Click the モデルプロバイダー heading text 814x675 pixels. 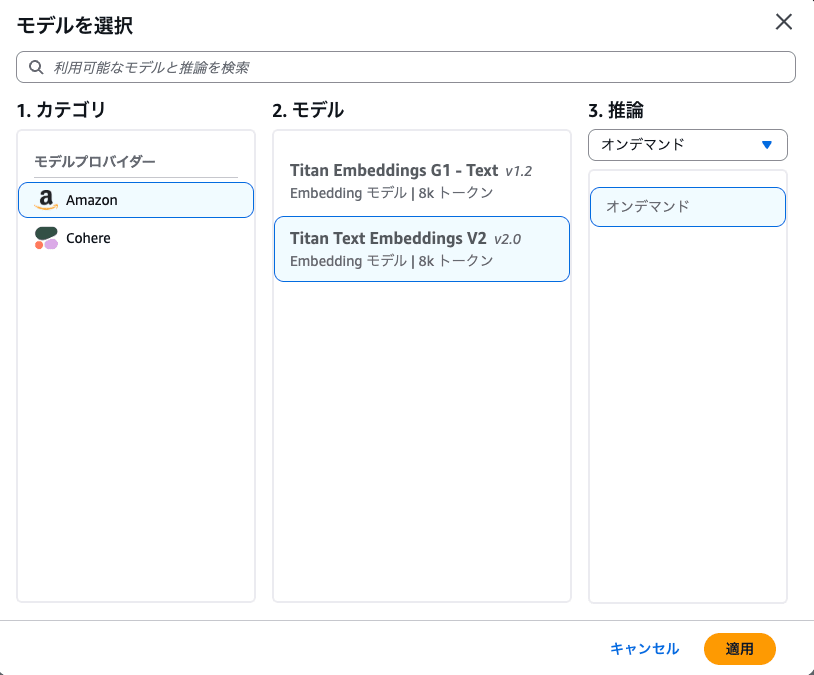pos(95,161)
